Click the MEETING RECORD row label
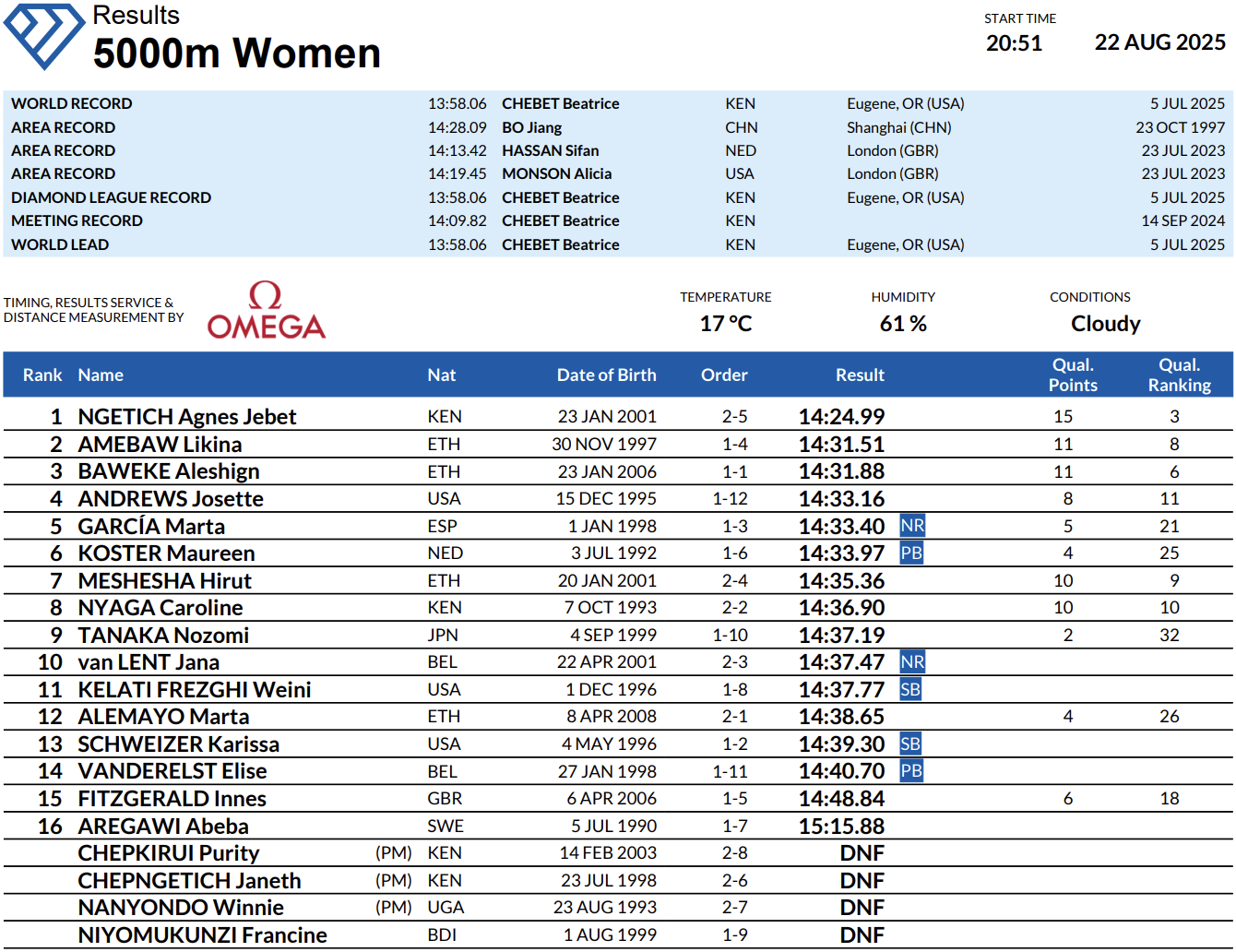Screen dimensions: 1236x952 coord(77,220)
